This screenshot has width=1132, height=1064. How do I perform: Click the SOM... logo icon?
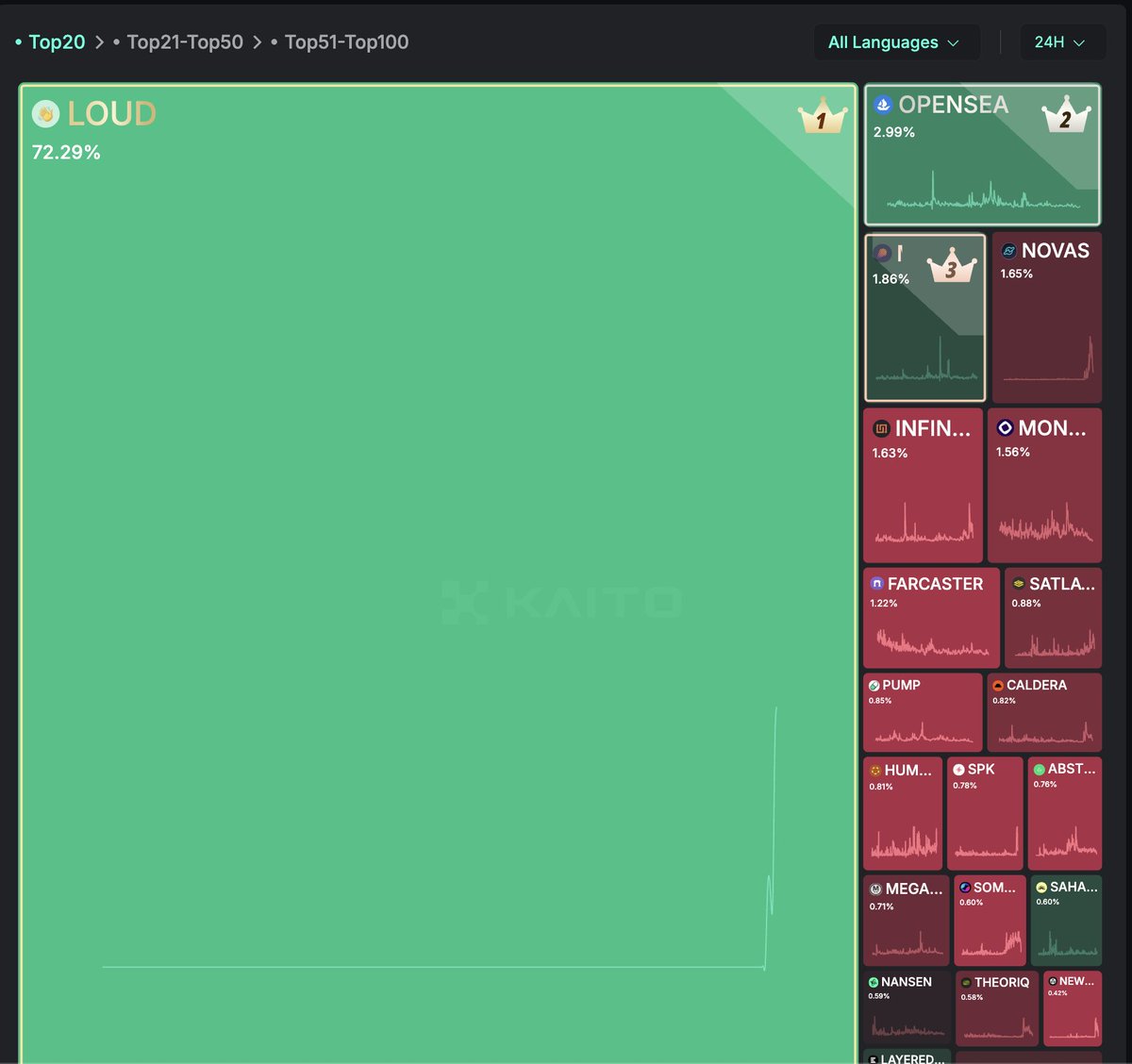tap(965, 888)
